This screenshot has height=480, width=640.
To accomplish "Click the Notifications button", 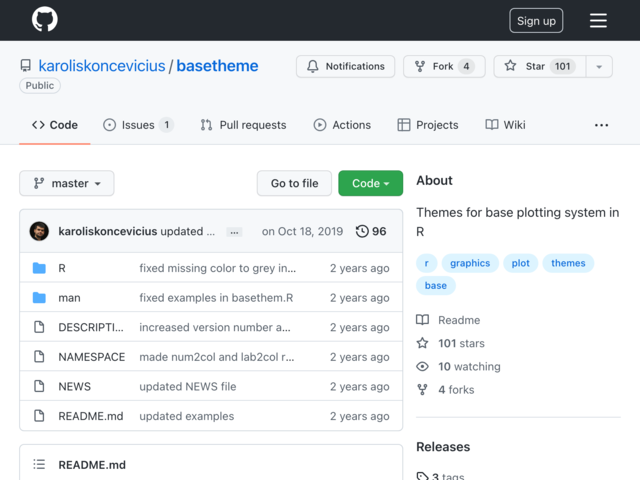I will [x=345, y=67].
